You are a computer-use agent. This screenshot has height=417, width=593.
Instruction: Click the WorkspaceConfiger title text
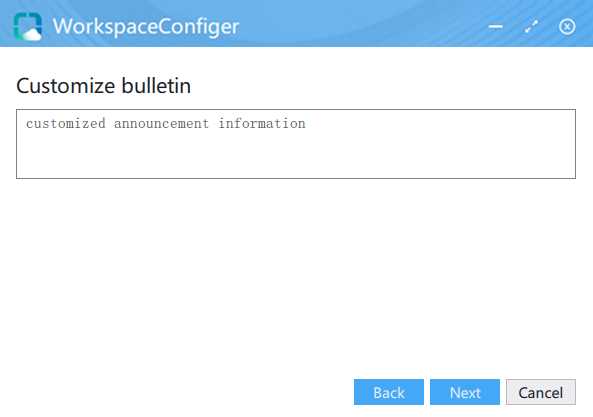tap(146, 26)
